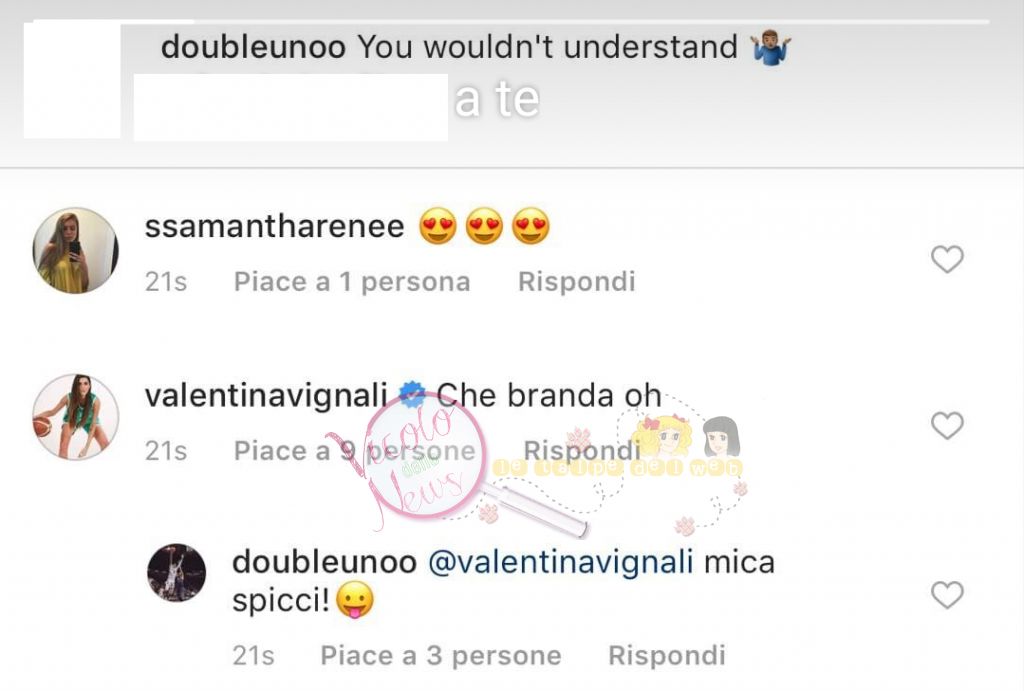View 'Piace a 3 persone' likes list
This screenshot has width=1024, height=691.
[x=441, y=656]
